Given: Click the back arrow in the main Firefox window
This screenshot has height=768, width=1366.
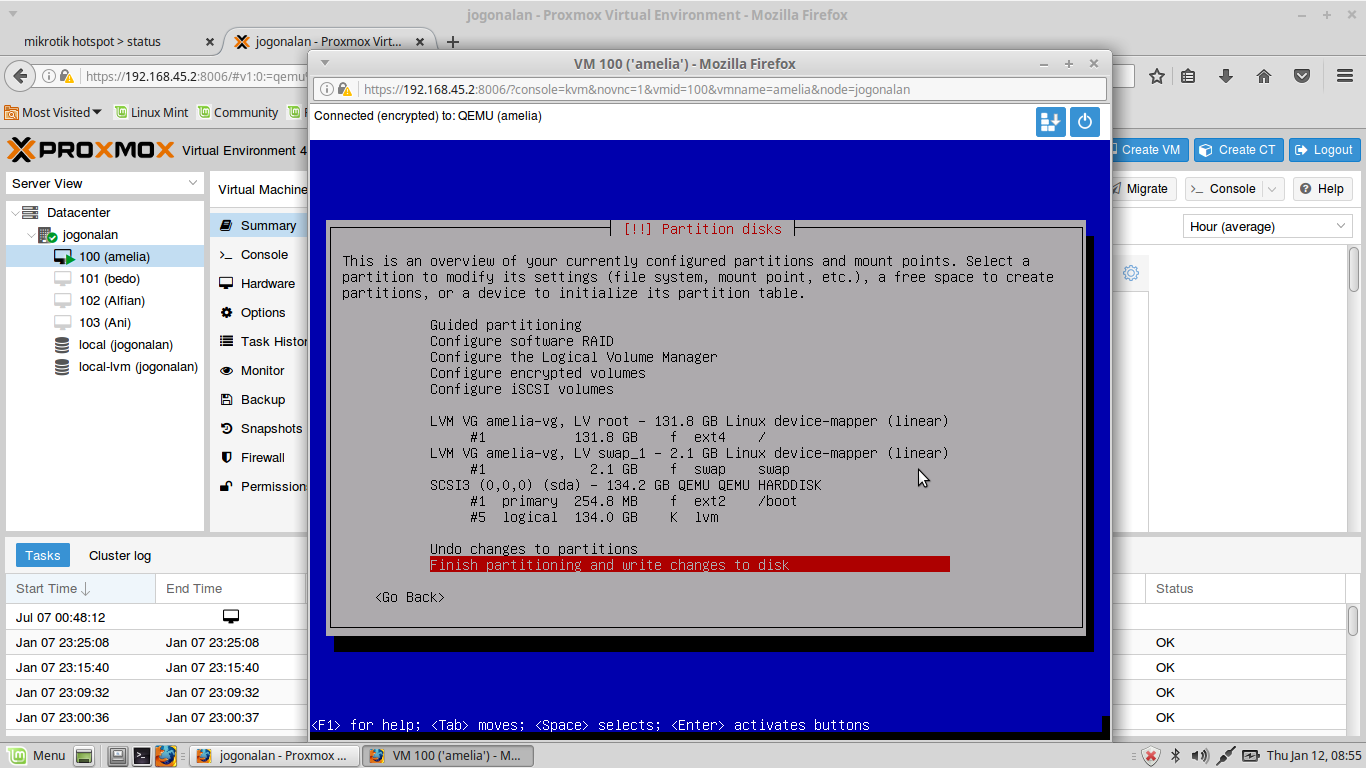Looking at the screenshot, I should [19, 76].
